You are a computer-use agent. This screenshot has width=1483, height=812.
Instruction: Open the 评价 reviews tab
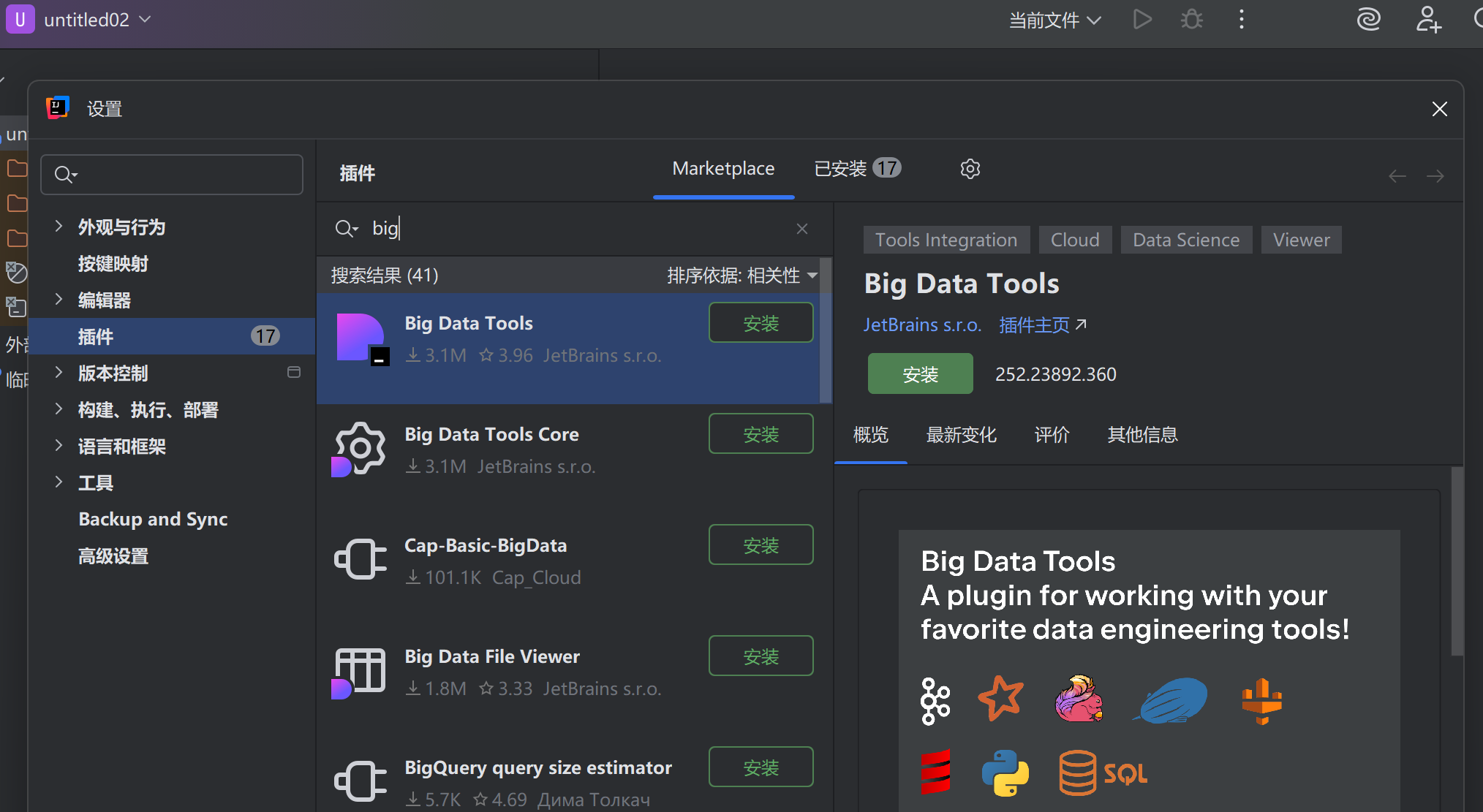click(1052, 435)
